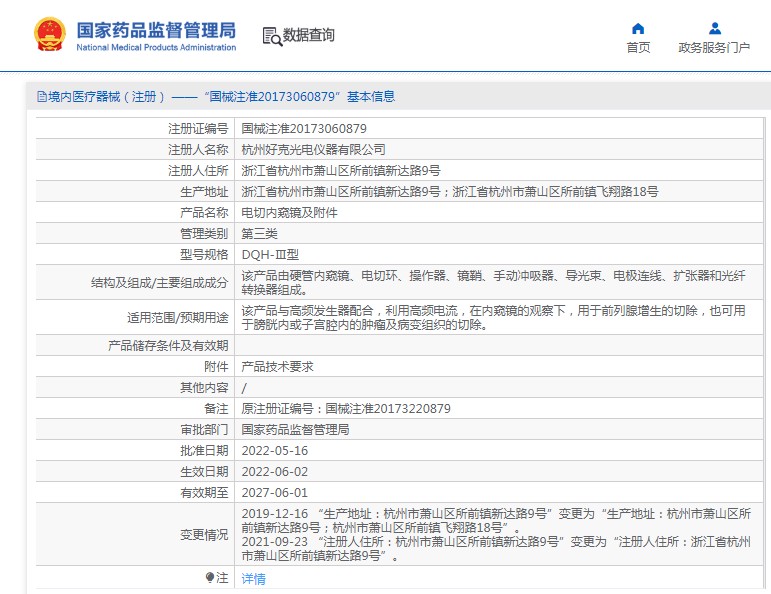Click the 政务服务门户 label
This screenshot has width=771, height=594.
[x=714, y=48]
